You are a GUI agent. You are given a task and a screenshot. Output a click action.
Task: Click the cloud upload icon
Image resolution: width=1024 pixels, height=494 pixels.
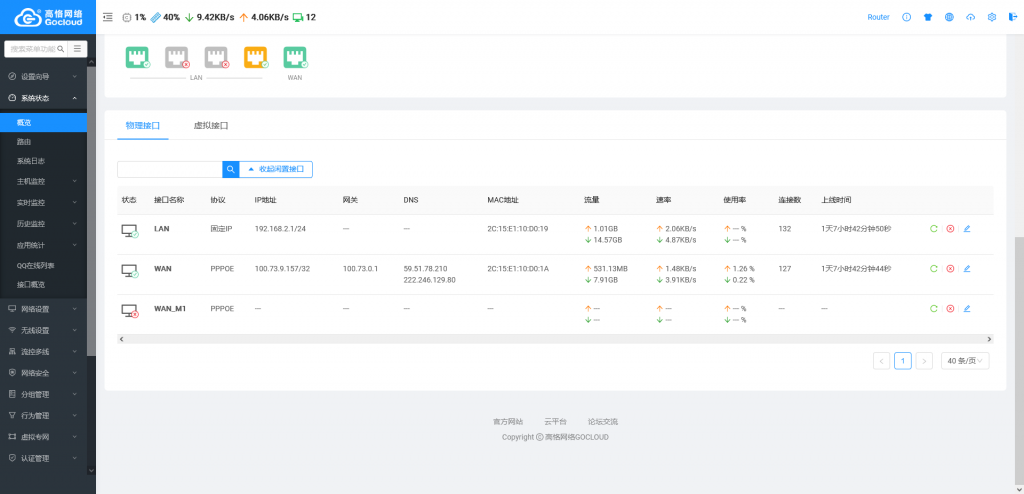970,17
